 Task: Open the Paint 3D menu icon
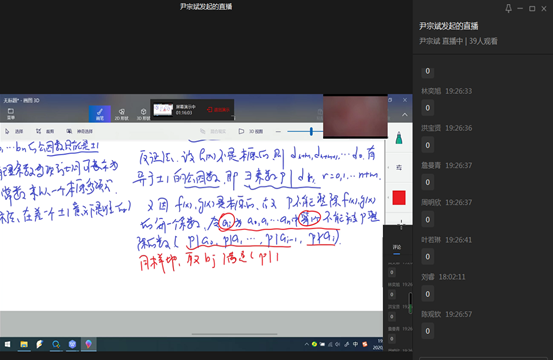pyautogui.click(x=11, y=114)
